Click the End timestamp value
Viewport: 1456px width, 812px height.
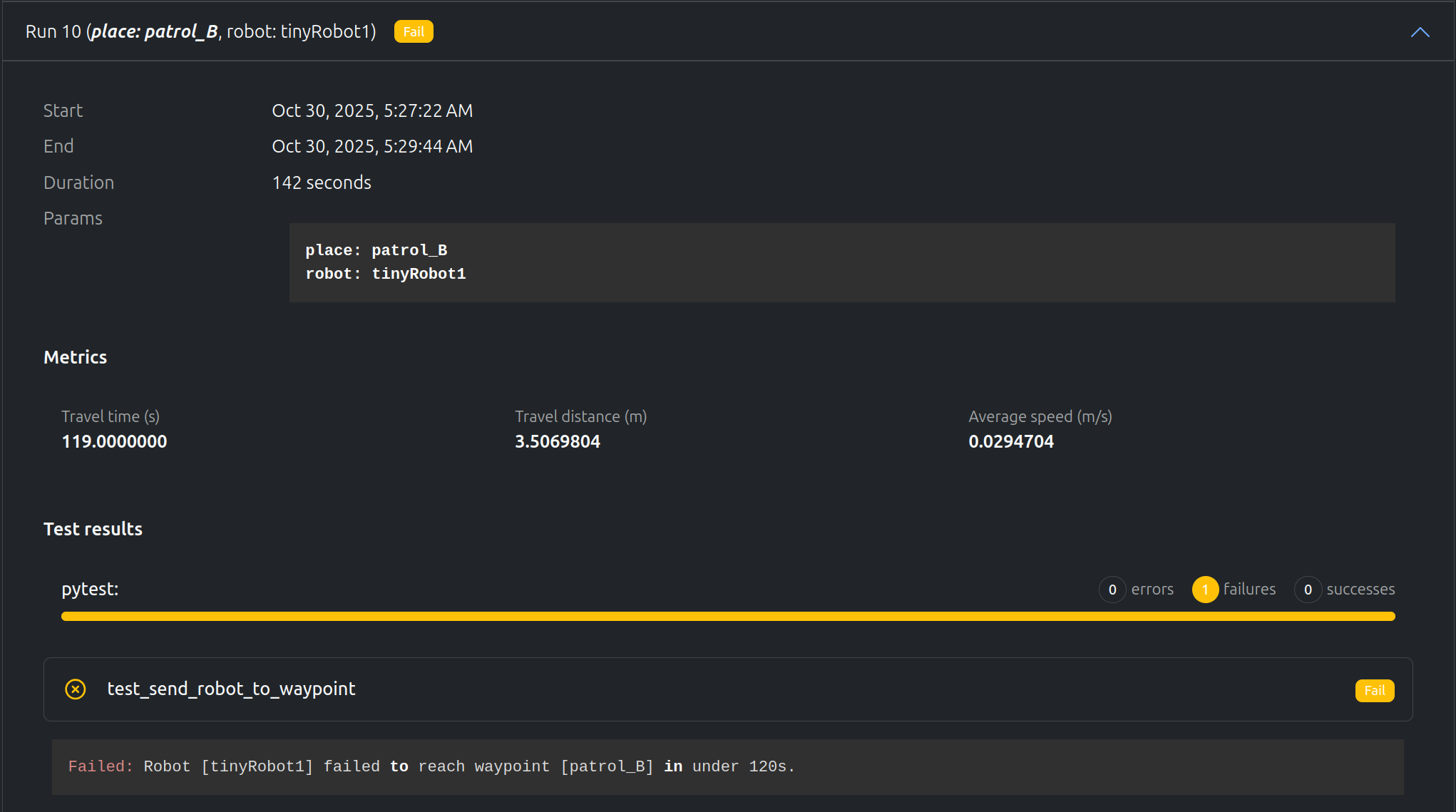pos(372,146)
